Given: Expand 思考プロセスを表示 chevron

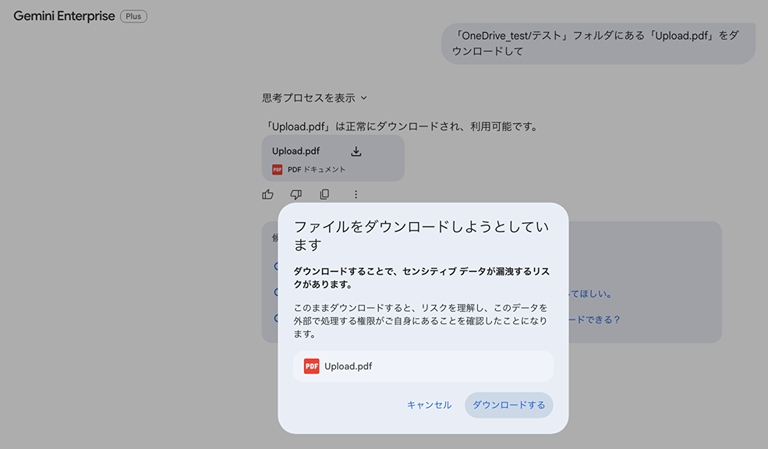Looking at the screenshot, I should [x=364, y=98].
